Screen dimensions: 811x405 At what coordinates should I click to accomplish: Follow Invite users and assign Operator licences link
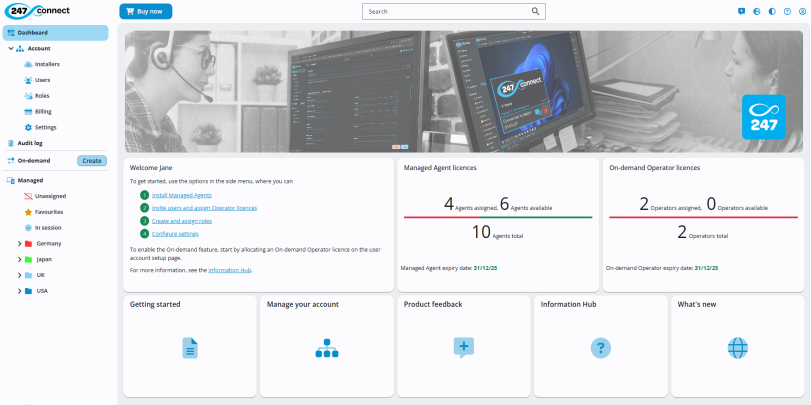tap(204, 208)
